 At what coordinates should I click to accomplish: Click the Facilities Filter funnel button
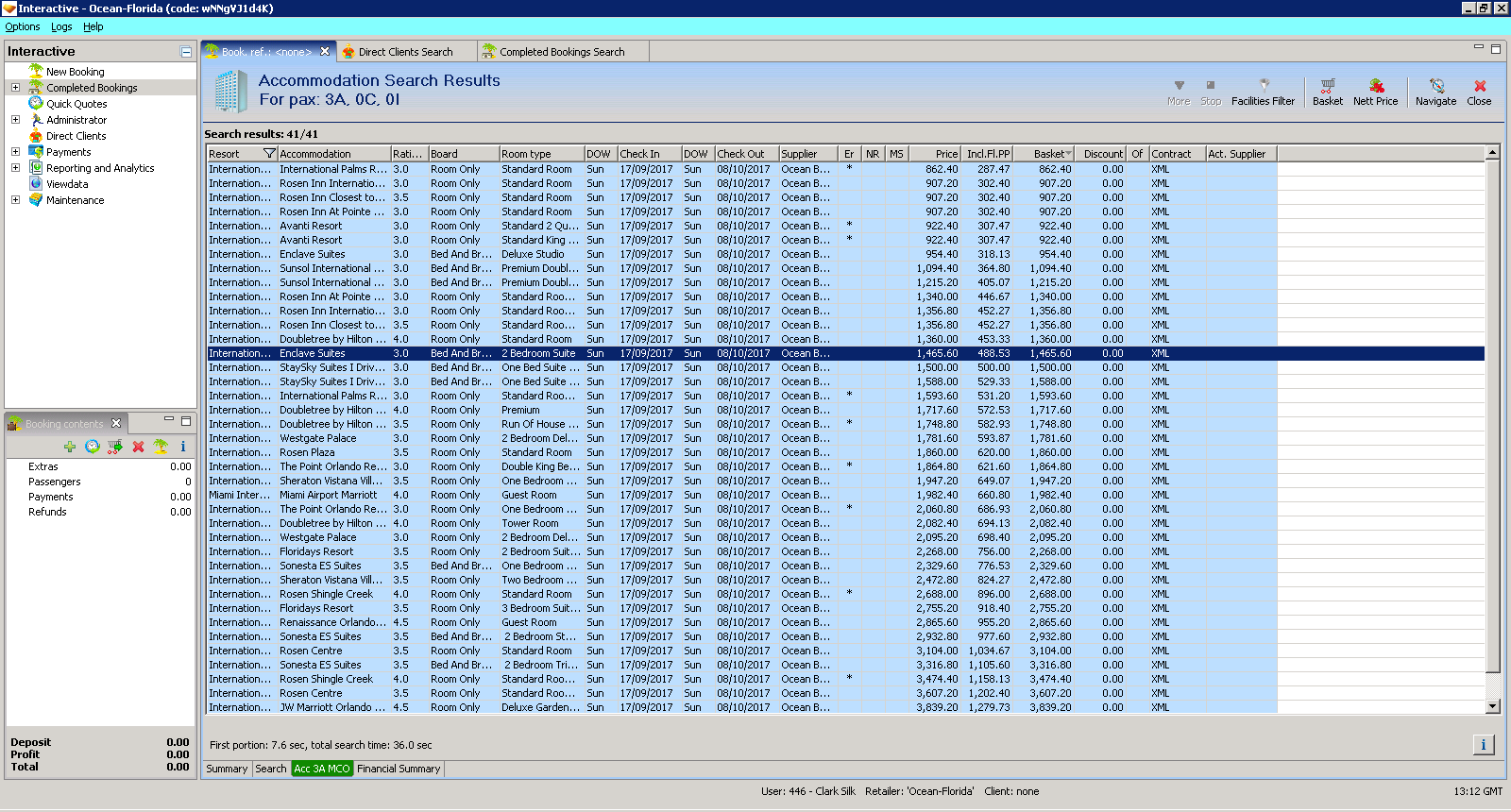pyautogui.click(x=1263, y=92)
